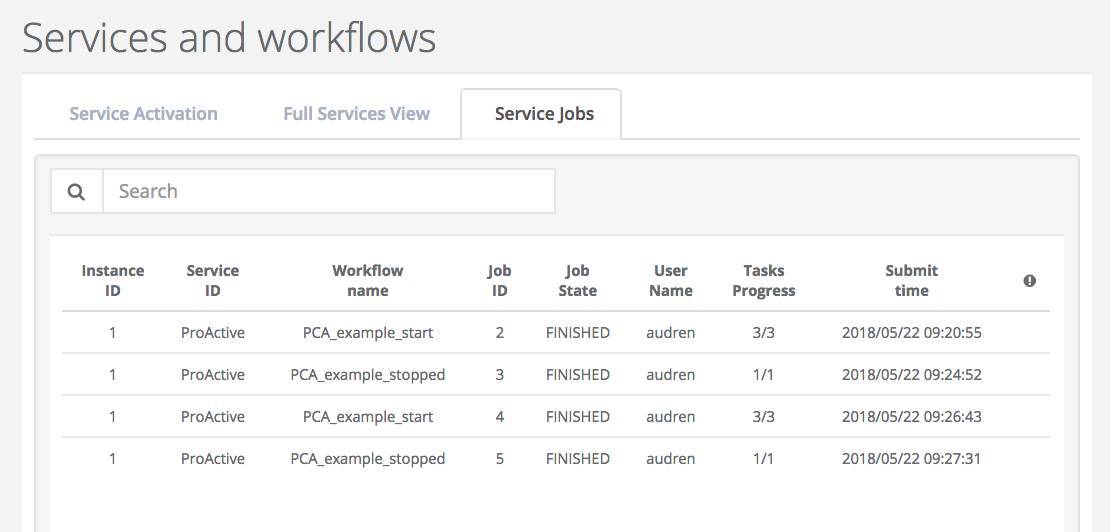Click the Job State column header
Viewport: 1110px width, 532px height.
pos(578,281)
